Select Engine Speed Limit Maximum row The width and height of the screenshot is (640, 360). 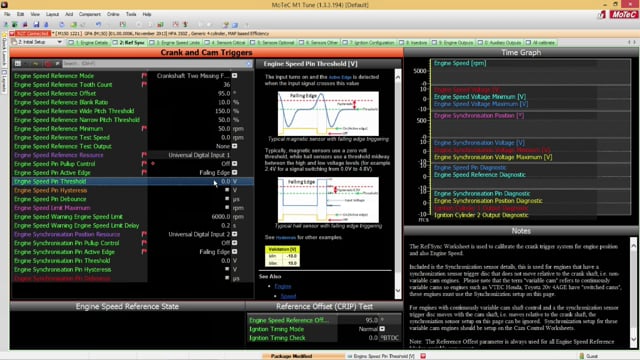(x=133, y=208)
